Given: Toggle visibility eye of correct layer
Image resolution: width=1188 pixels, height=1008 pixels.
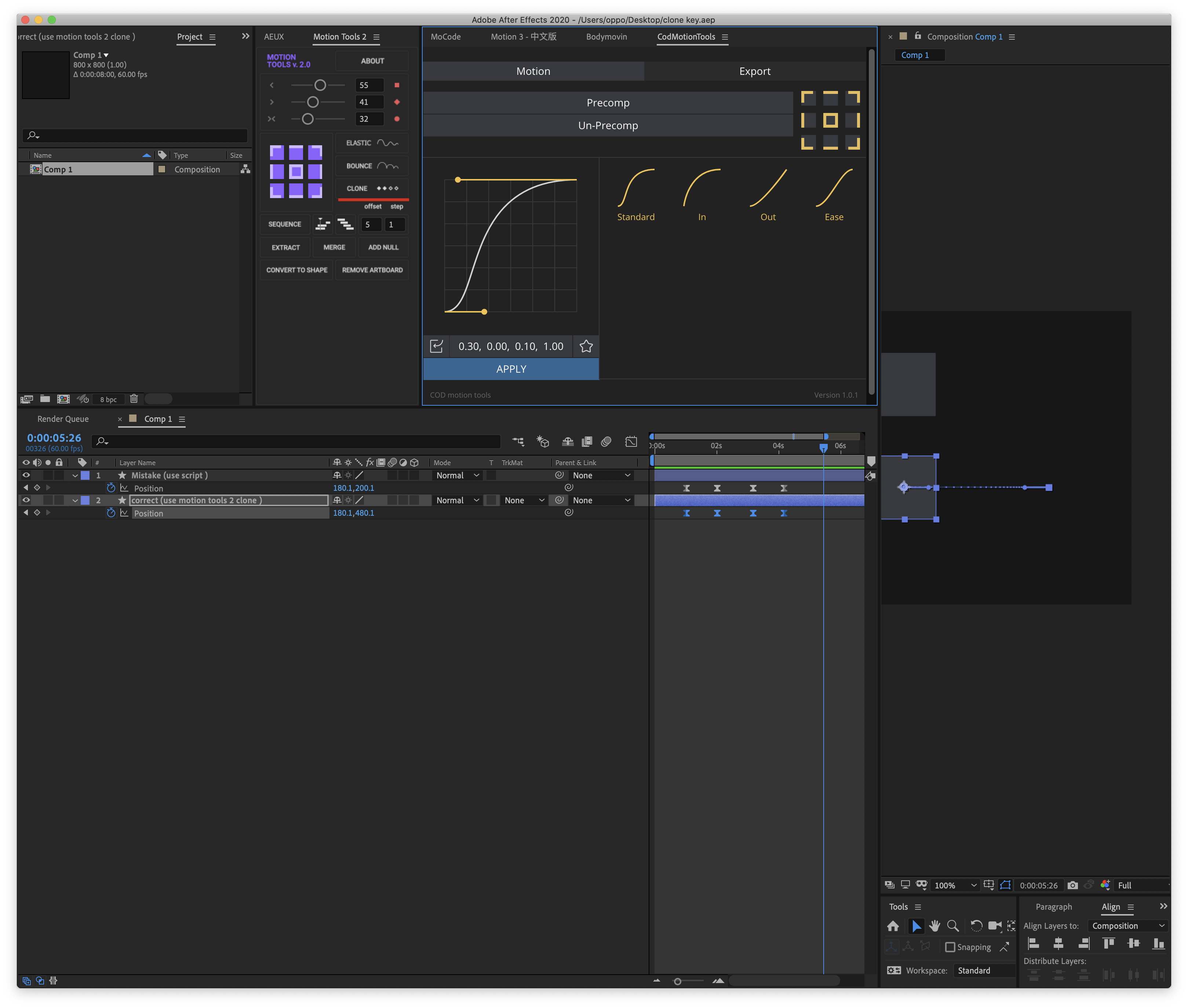Looking at the screenshot, I should (26, 500).
